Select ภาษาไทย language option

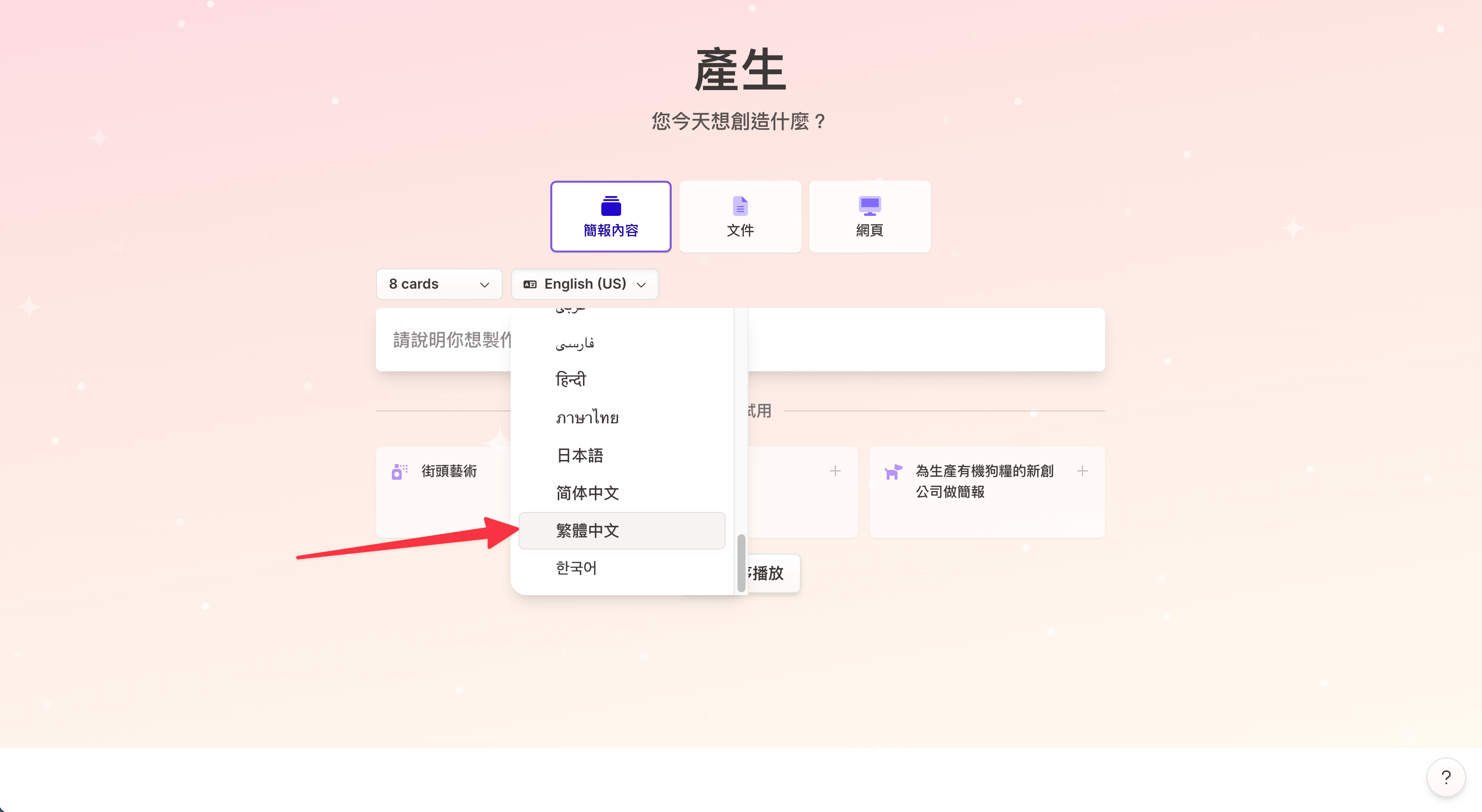coord(587,417)
